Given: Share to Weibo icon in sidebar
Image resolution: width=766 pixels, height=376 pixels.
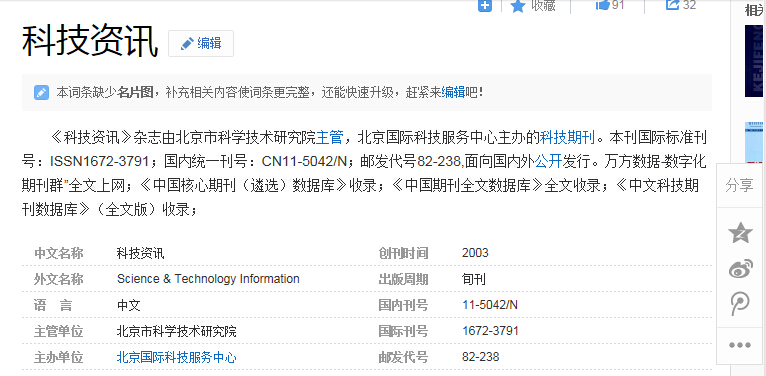Looking at the screenshot, I should point(741,269).
